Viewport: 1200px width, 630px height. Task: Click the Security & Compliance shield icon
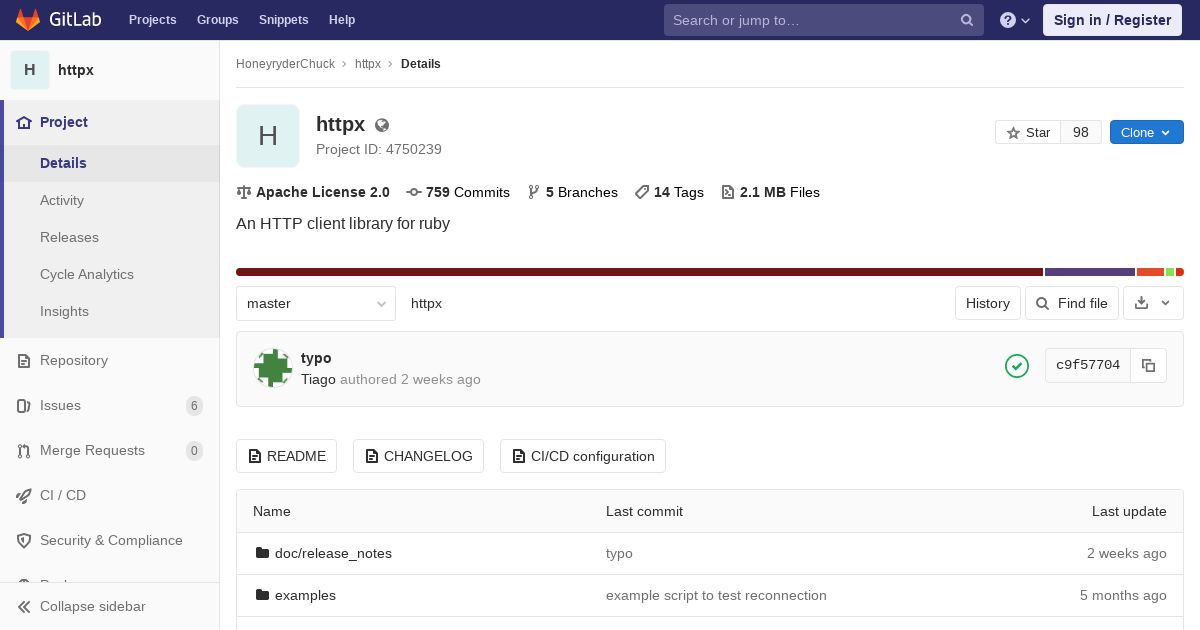click(24, 540)
